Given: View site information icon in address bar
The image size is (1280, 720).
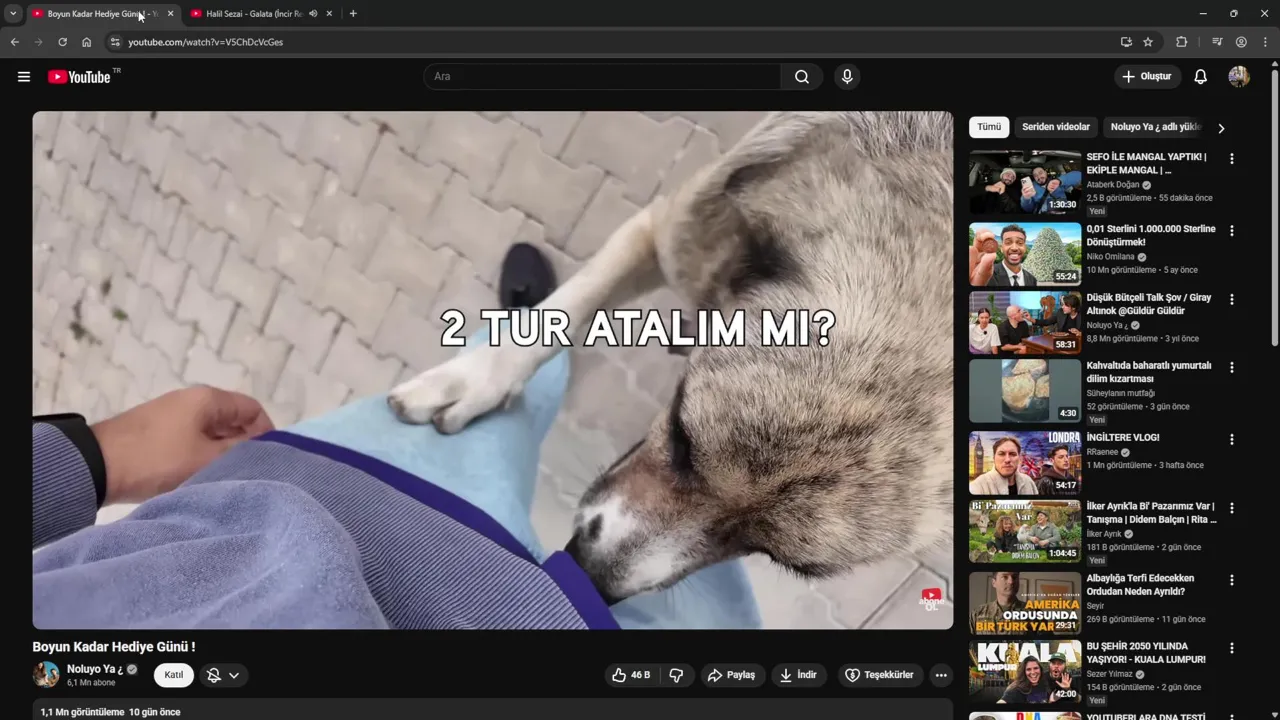Looking at the screenshot, I should [115, 42].
